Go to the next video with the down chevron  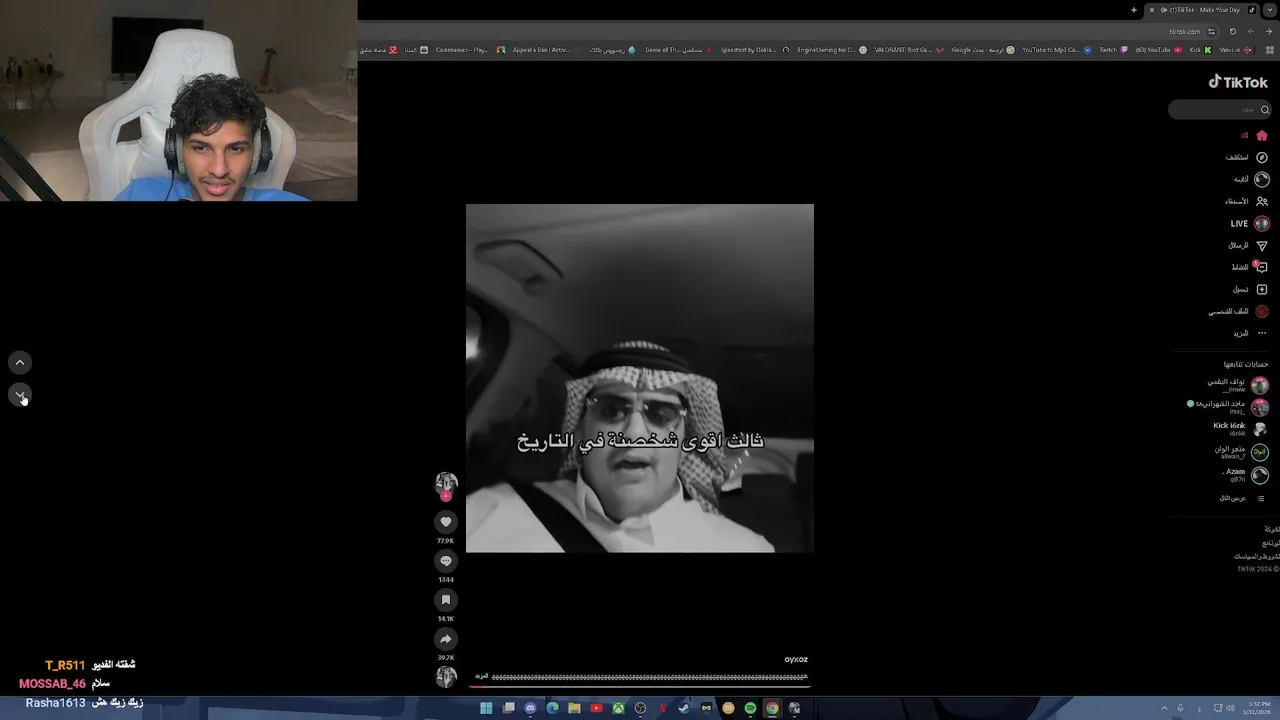tap(20, 395)
